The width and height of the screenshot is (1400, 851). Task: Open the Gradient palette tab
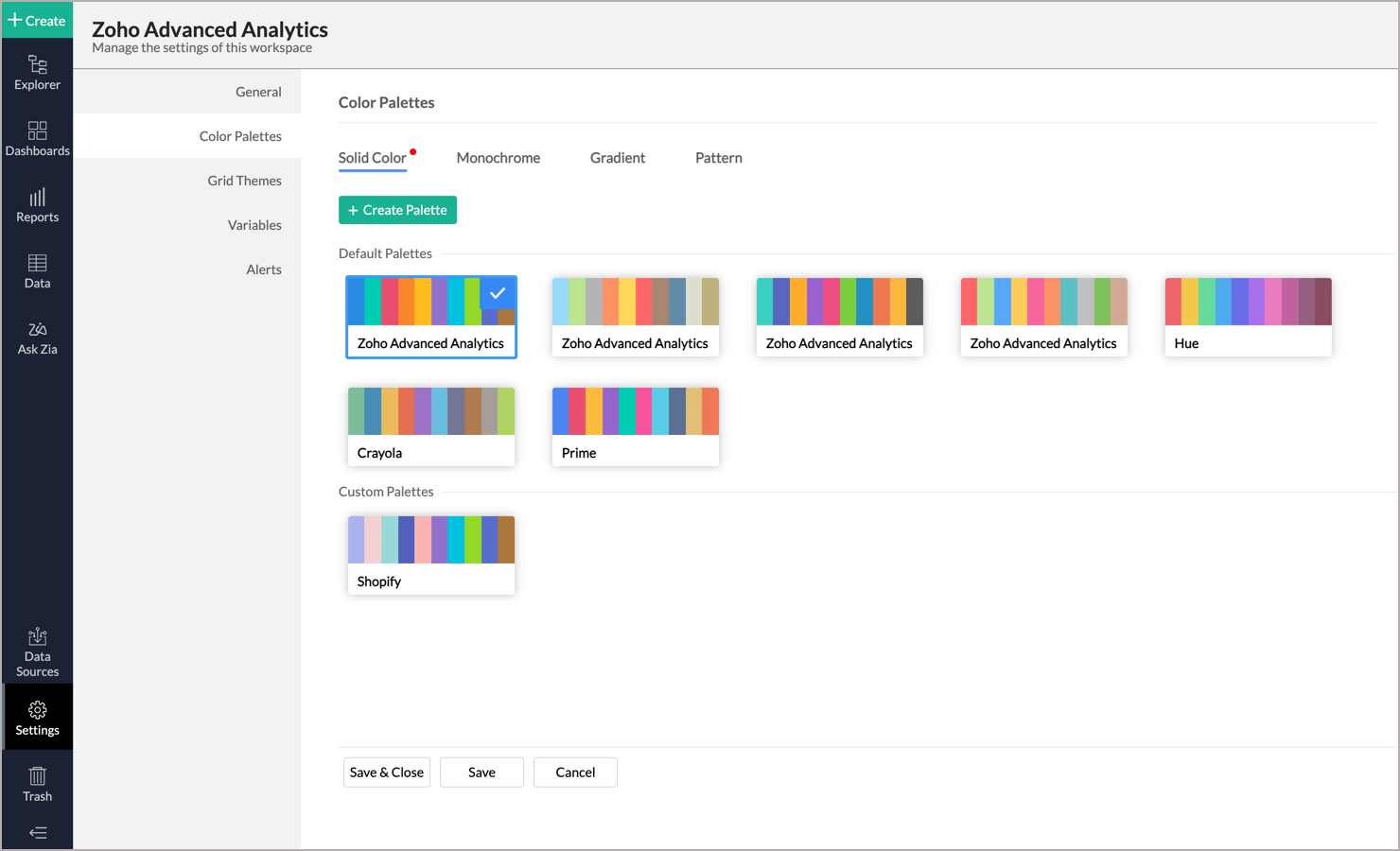617,158
